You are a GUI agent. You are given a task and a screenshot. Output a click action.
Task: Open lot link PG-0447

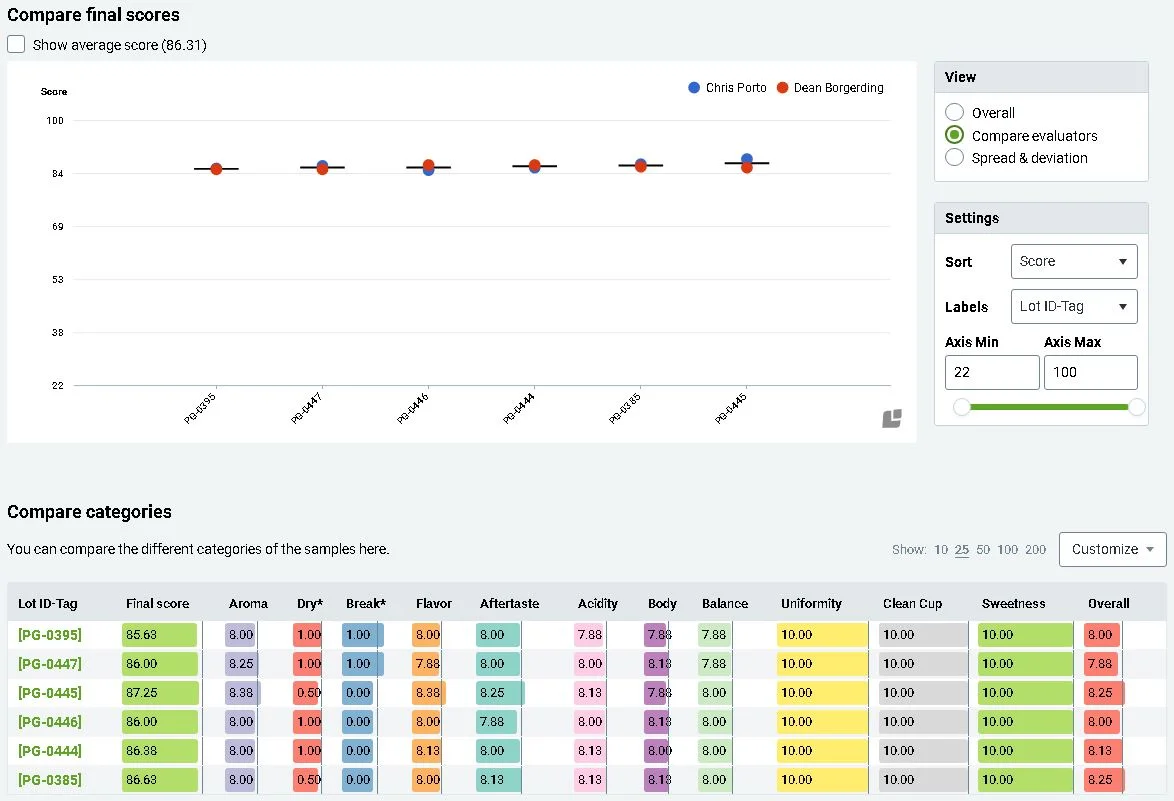[x=50, y=664]
